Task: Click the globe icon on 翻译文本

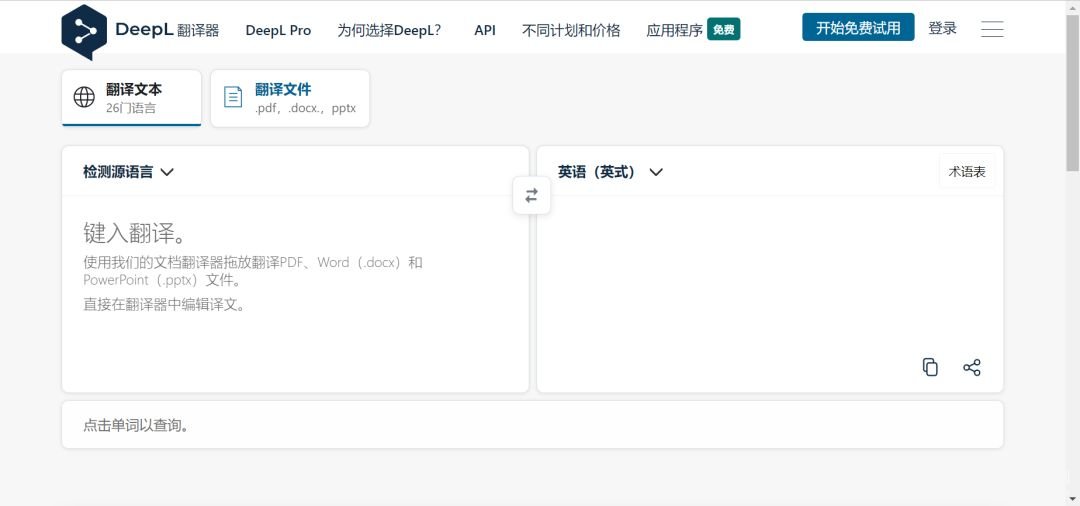Action: click(84, 97)
